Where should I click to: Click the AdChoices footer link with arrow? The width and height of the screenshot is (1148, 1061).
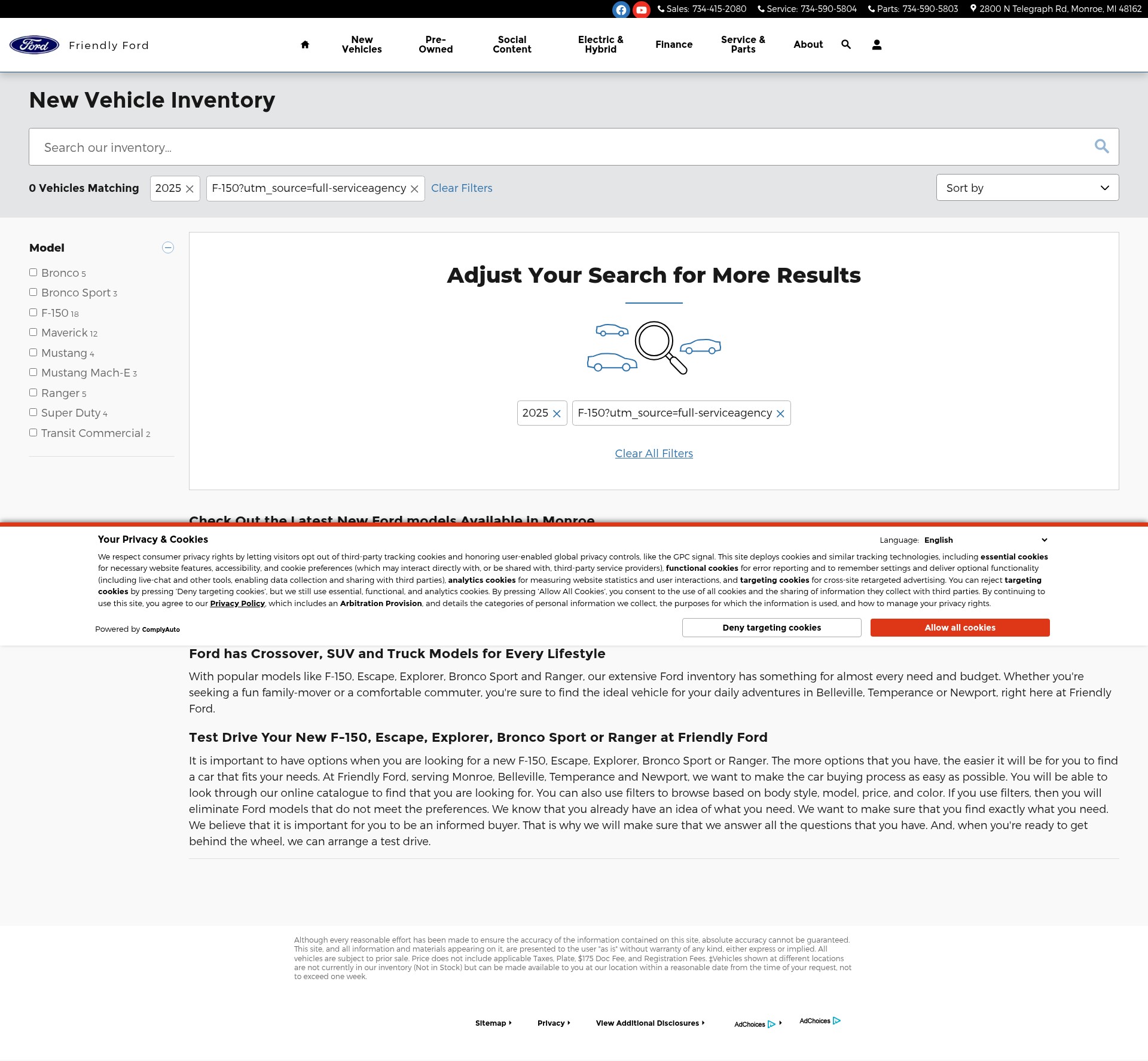pyautogui.click(x=758, y=1024)
